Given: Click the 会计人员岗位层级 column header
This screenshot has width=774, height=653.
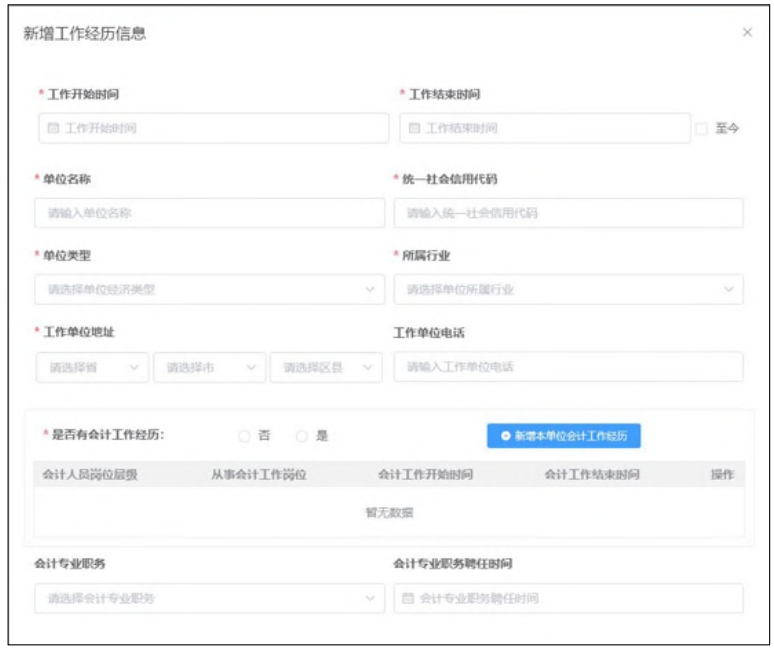Looking at the screenshot, I should coord(90,474).
